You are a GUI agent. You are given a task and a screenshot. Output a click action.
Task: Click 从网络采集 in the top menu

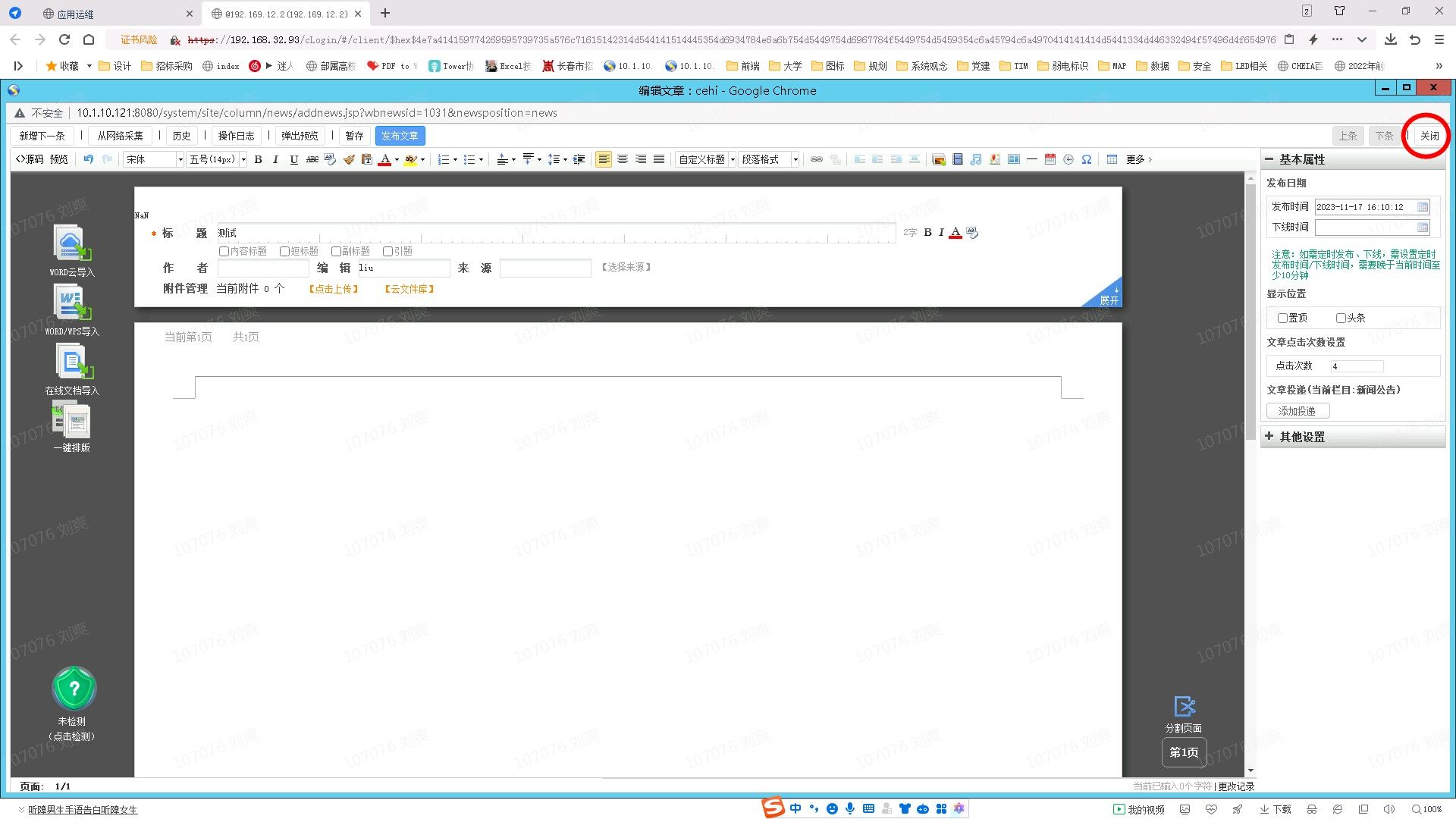pos(120,136)
